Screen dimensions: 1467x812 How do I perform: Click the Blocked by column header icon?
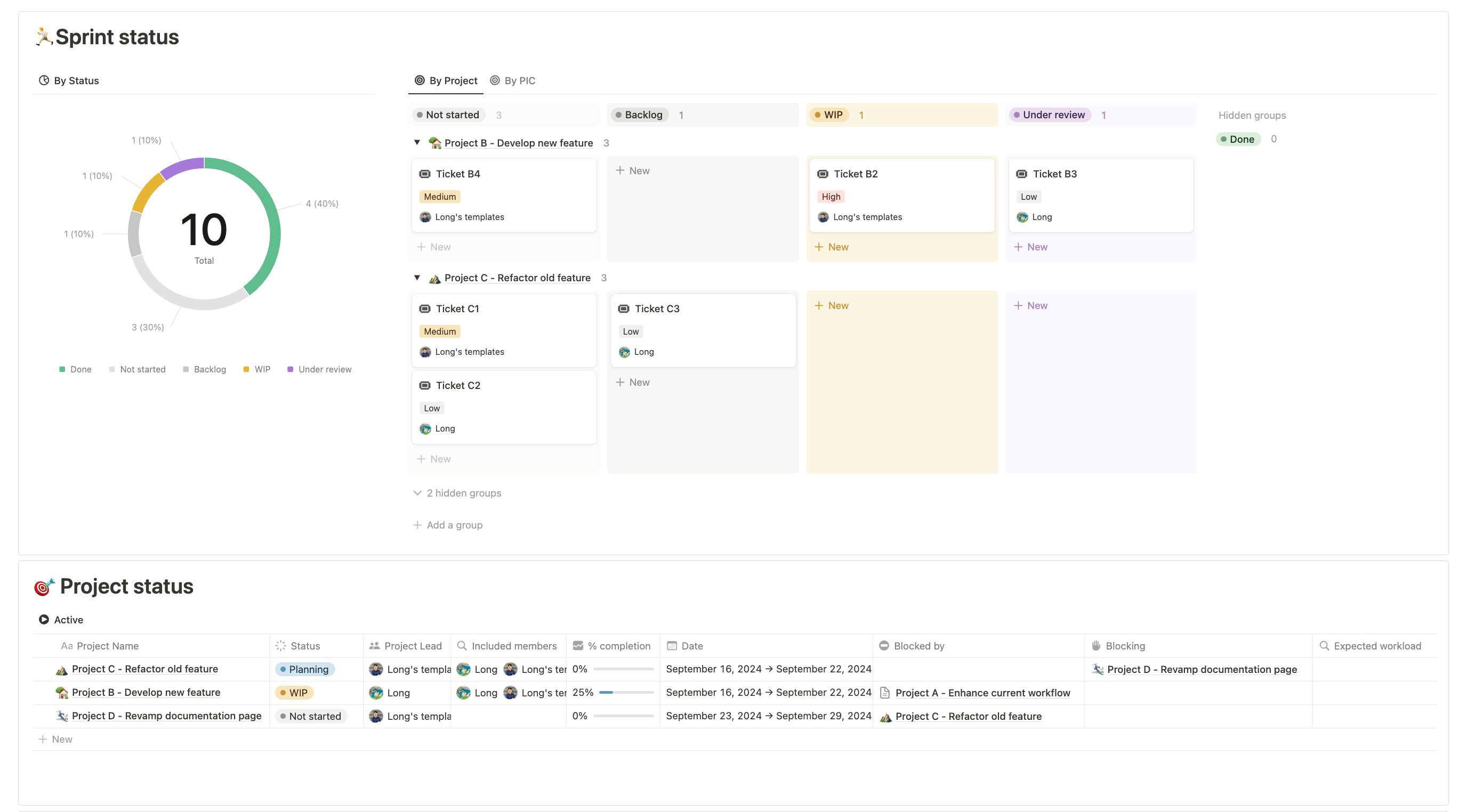pyautogui.click(x=884, y=646)
